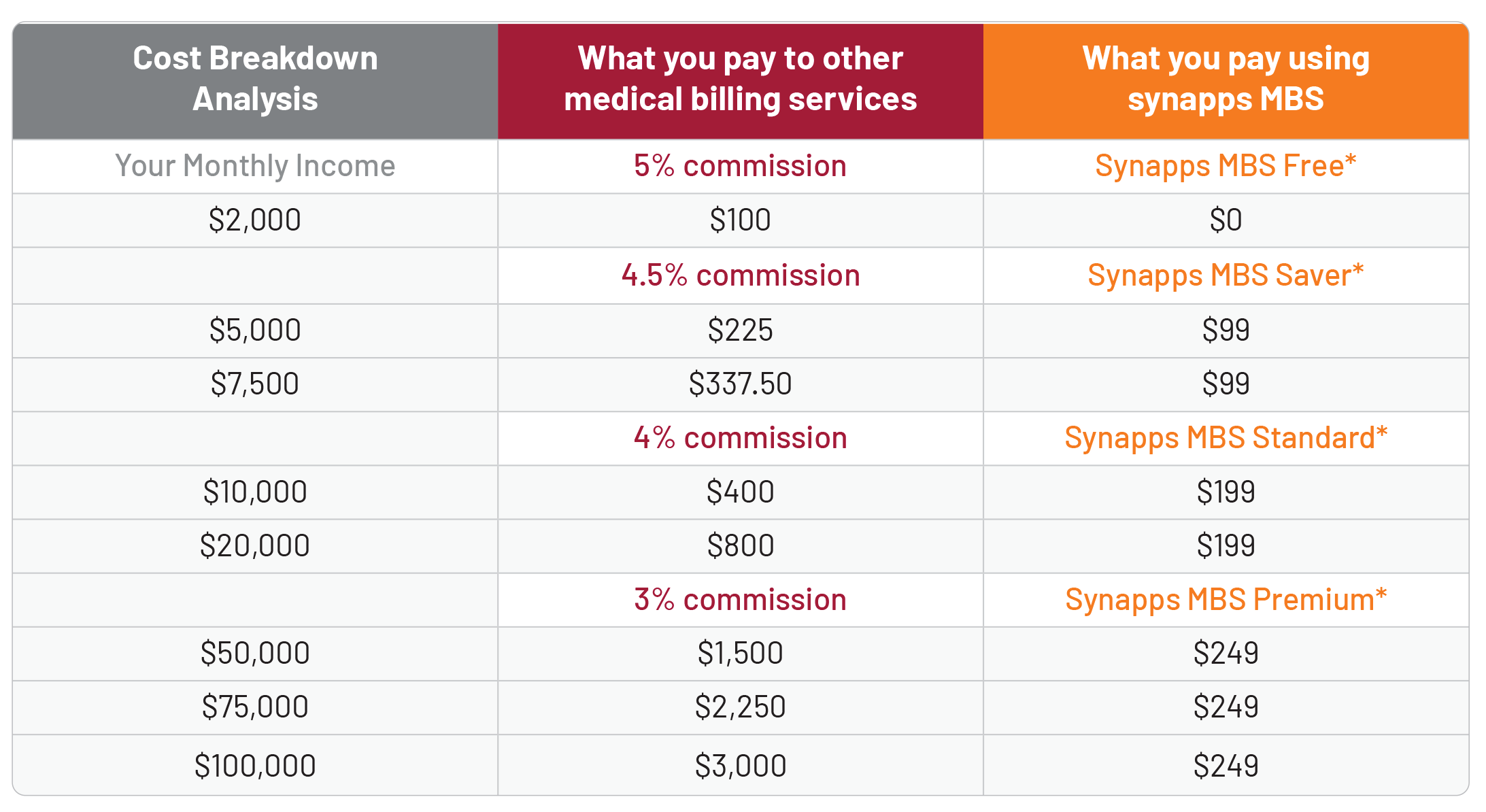Select the $2,000 income cell
The width and height of the screenshot is (1486, 812).
click(x=255, y=220)
